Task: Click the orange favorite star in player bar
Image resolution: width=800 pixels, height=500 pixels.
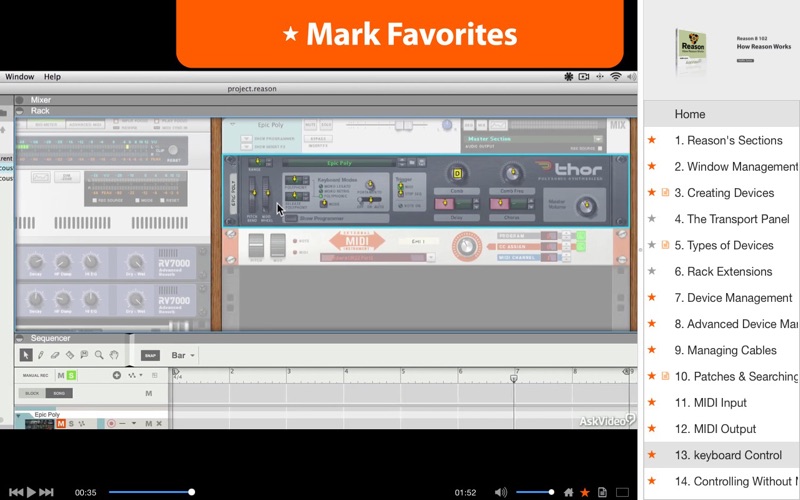Action: (585, 492)
